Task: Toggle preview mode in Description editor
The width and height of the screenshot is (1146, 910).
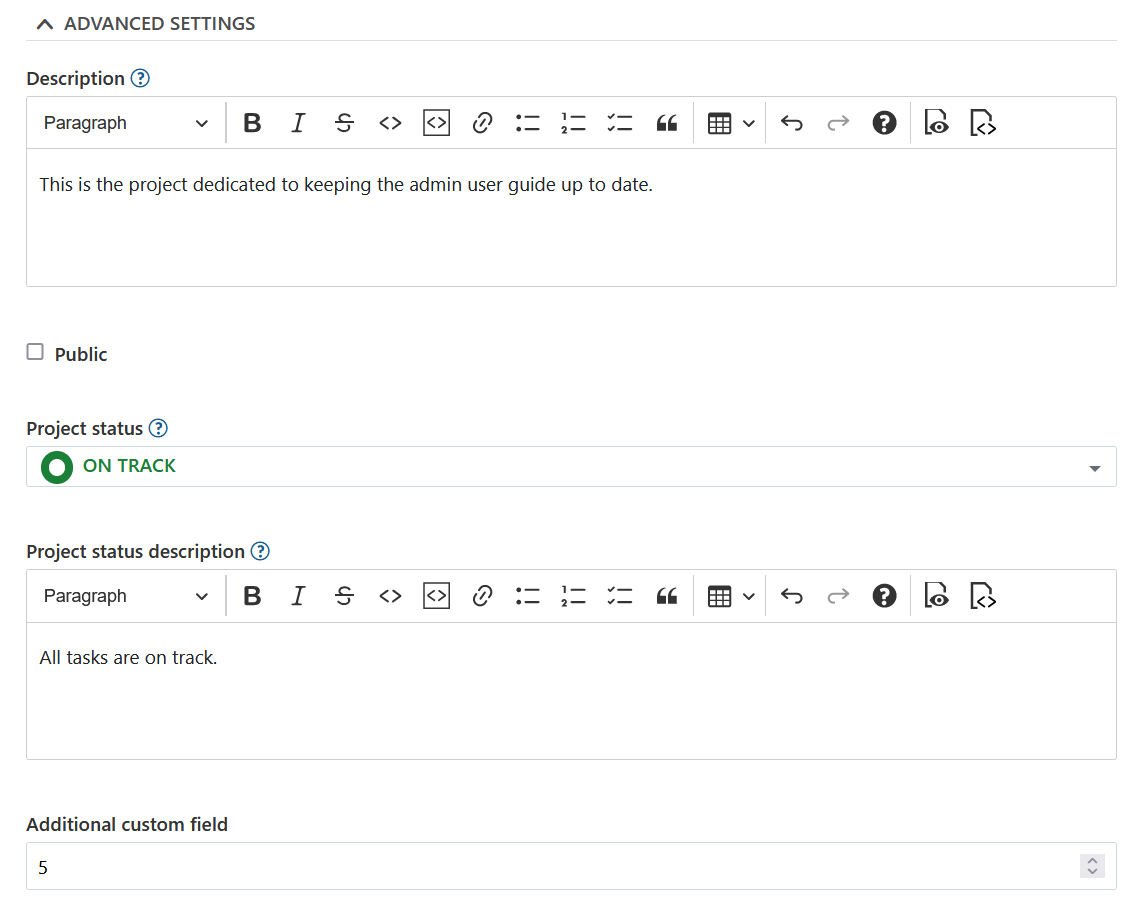Action: [936, 123]
